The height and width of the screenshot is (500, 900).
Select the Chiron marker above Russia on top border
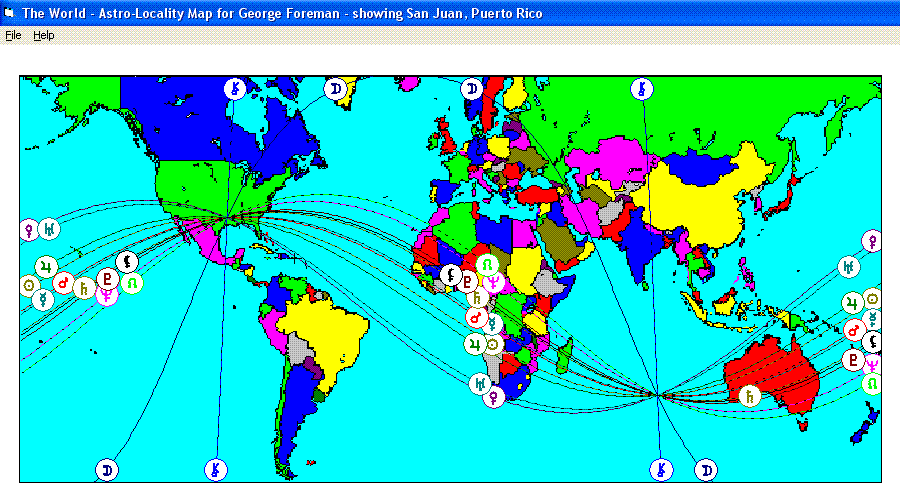pos(642,89)
